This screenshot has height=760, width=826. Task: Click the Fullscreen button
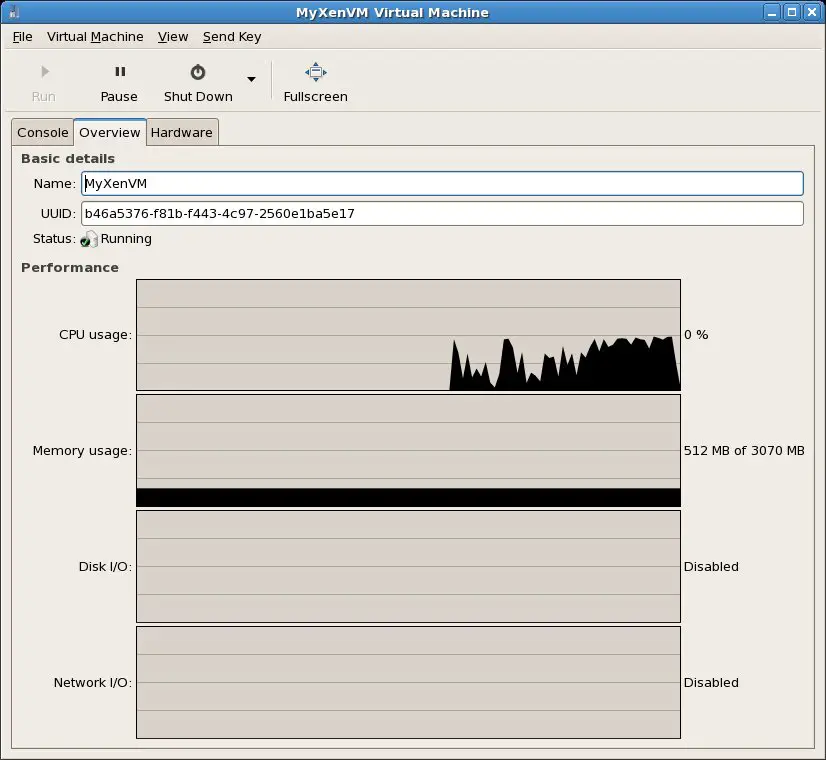(x=315, y=82)
